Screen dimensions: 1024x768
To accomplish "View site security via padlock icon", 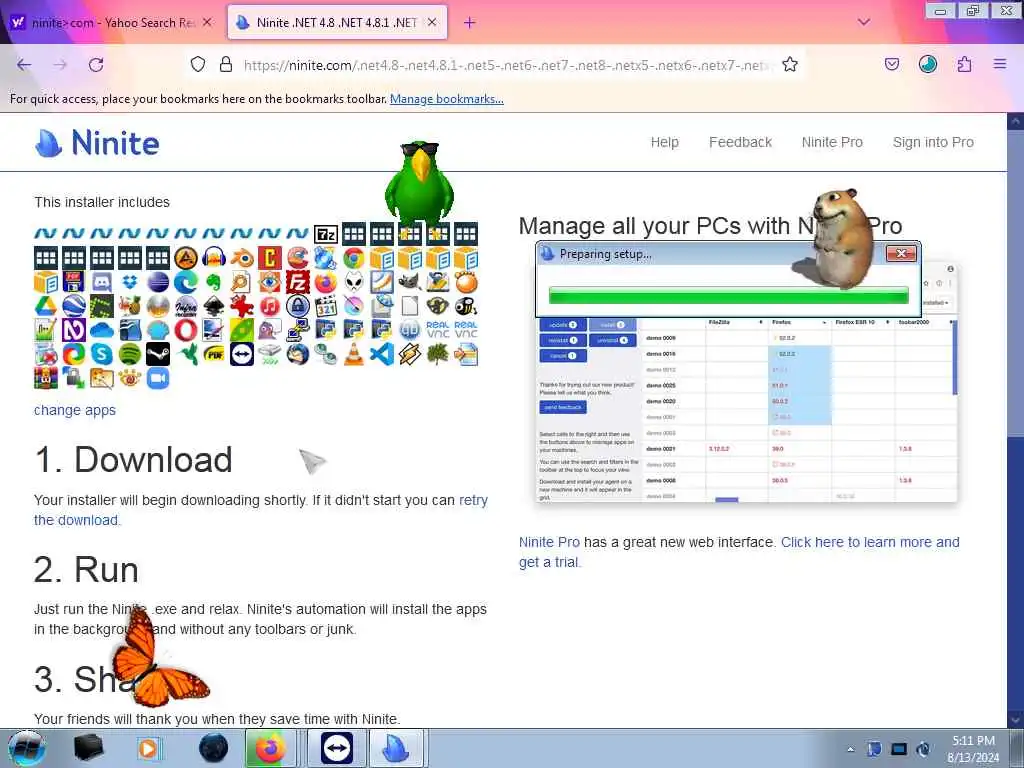I will coord(226,64).
